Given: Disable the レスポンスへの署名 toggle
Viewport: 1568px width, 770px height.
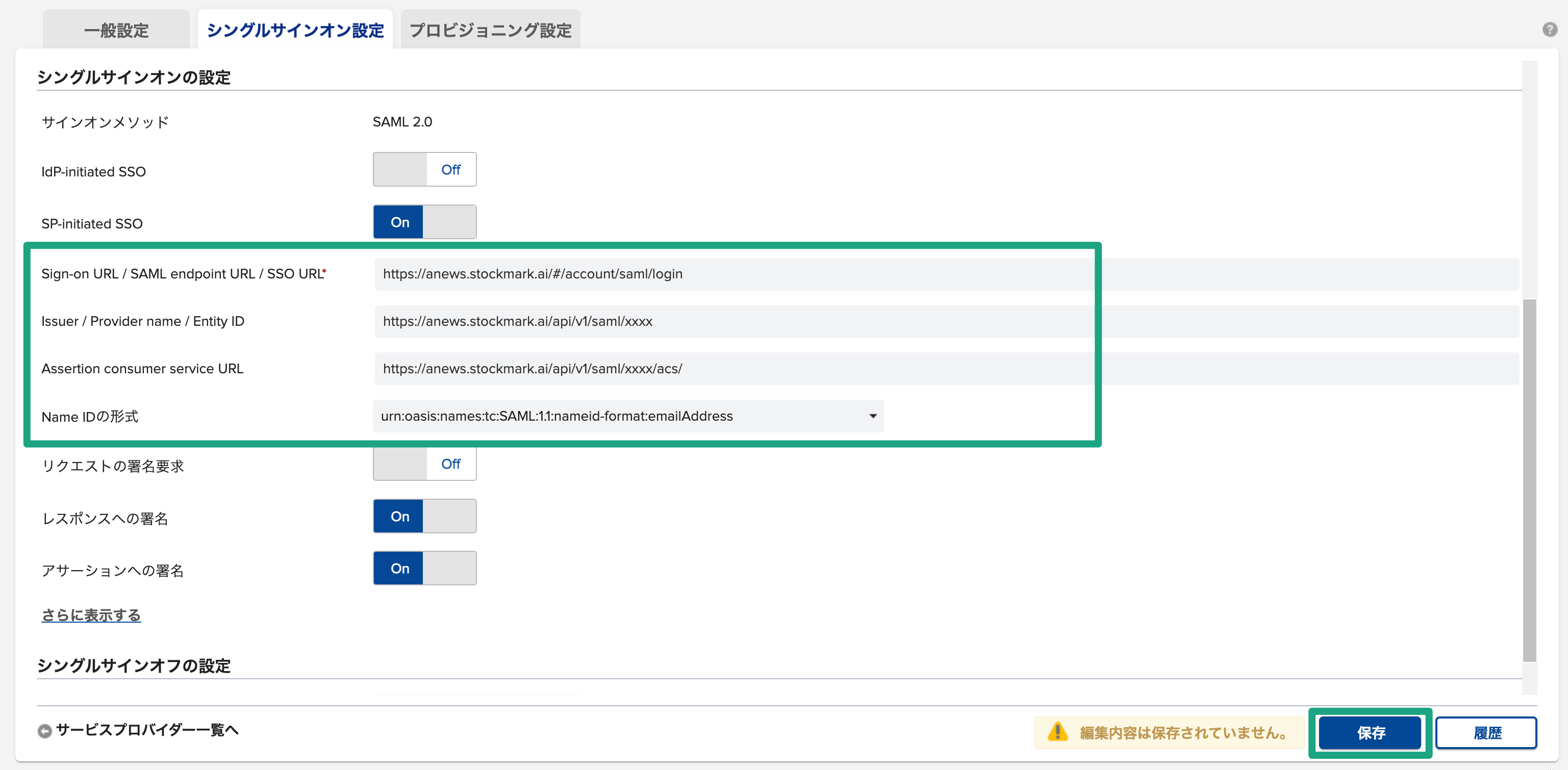Looking at the screenshot, I should coord(424,516).
